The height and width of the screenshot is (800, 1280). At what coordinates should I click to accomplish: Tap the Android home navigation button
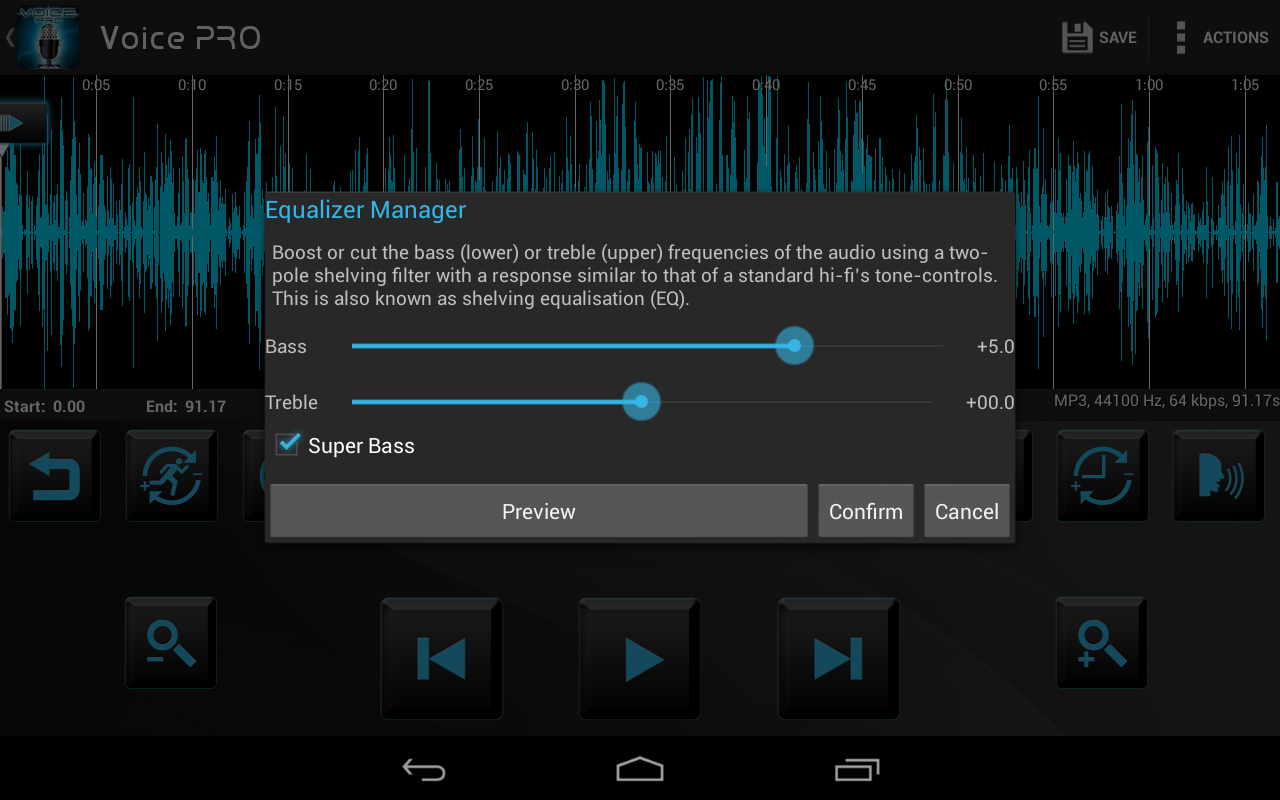coord(640,769)
